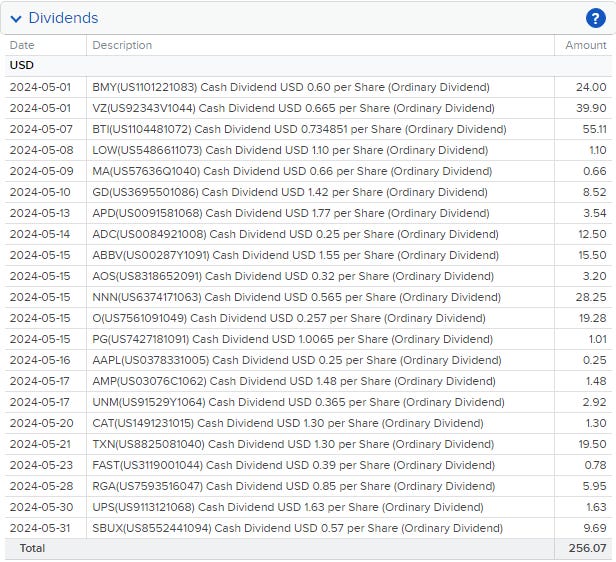The width and height of the screenshot is (616, 562).
Task: Select the O(US7561091049) dividend description
Action: (289, 318)
